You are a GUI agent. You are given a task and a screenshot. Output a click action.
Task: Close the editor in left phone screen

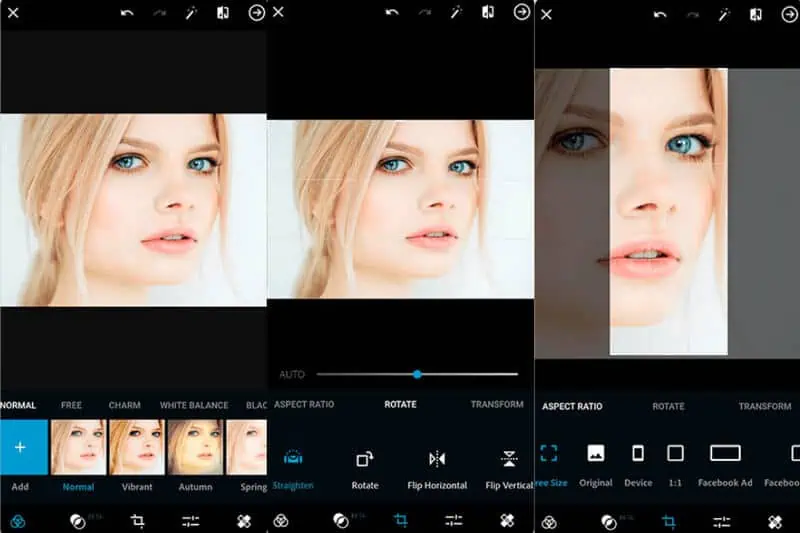coord(13,12)
